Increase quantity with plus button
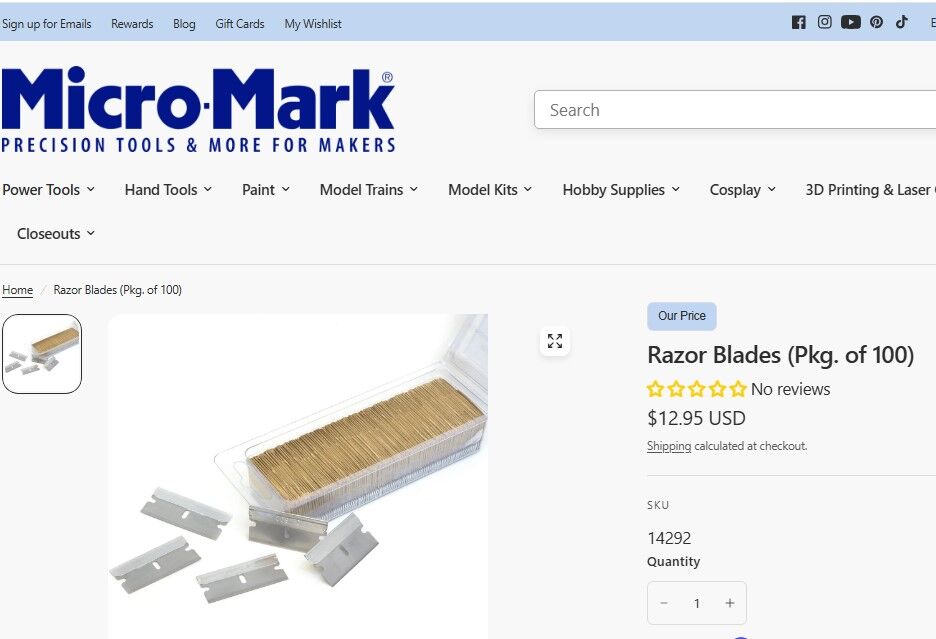This screenshot has width=936, height=639. pos(729,603)
